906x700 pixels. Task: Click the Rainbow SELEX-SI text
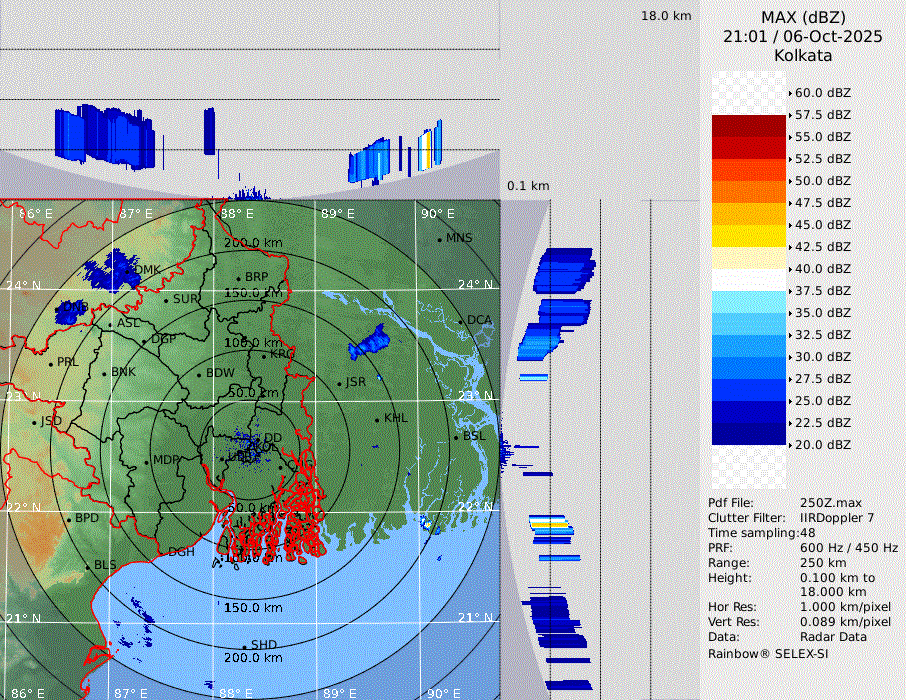tap(768, 654)
